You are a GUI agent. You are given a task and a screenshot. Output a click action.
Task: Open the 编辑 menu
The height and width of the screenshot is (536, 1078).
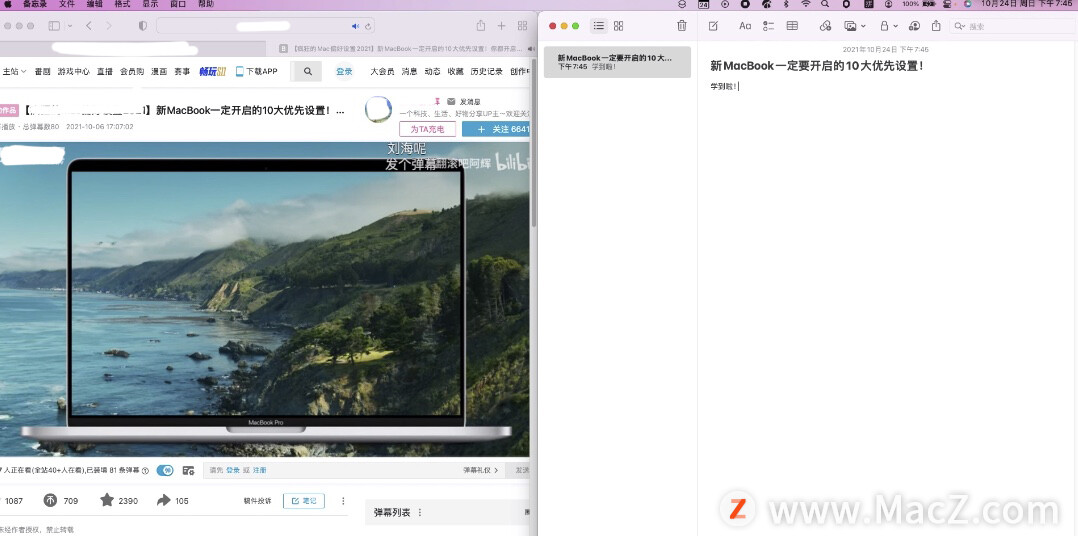click(x=94, y=4)
